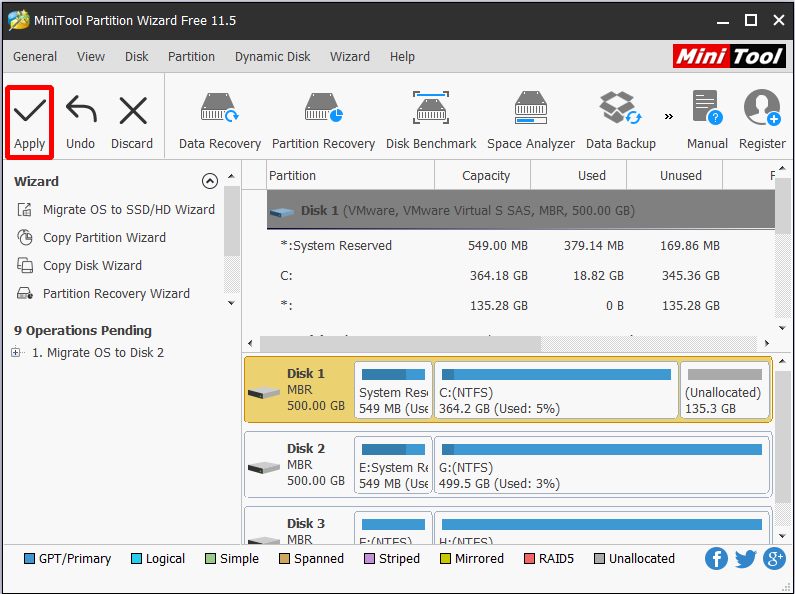Click the Partition Recovery wizard icon

pyautogui.click(x=25, y=293)
